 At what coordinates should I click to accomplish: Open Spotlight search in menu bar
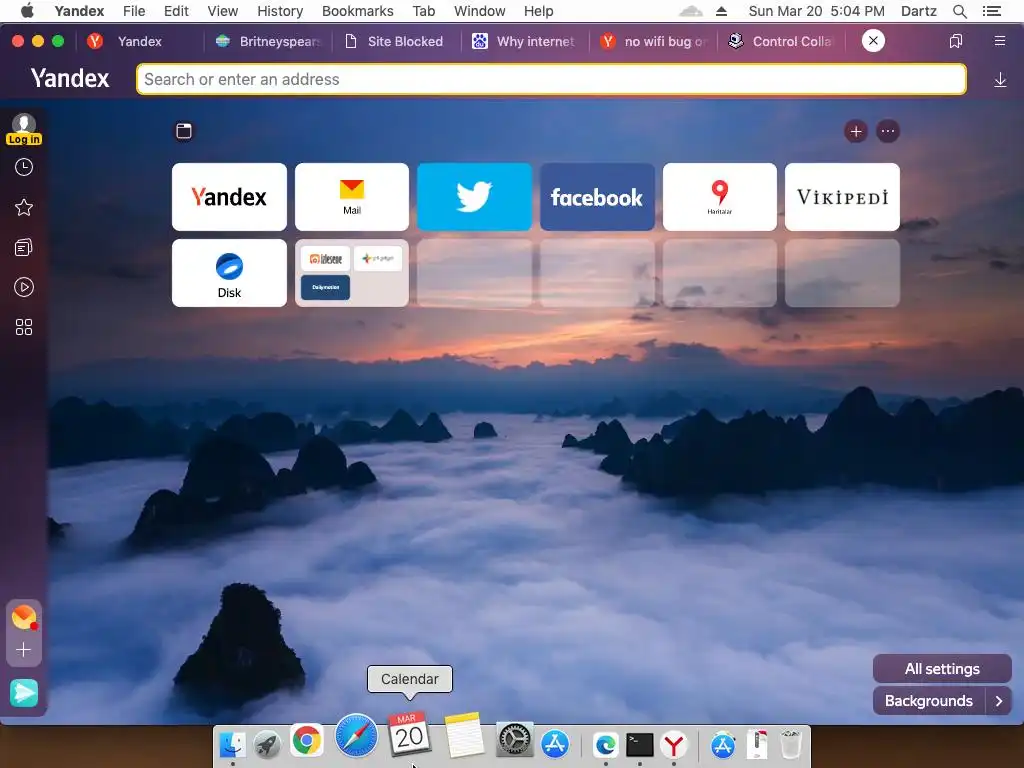pos(960,11)
